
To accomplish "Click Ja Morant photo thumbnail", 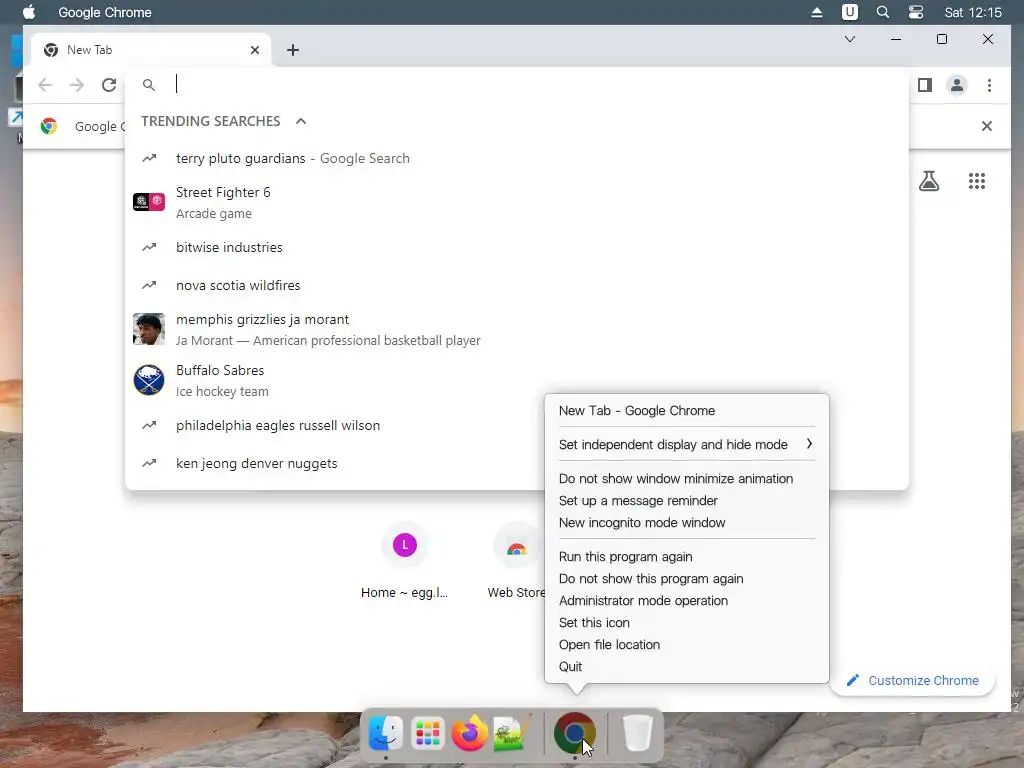I will 149,329.
